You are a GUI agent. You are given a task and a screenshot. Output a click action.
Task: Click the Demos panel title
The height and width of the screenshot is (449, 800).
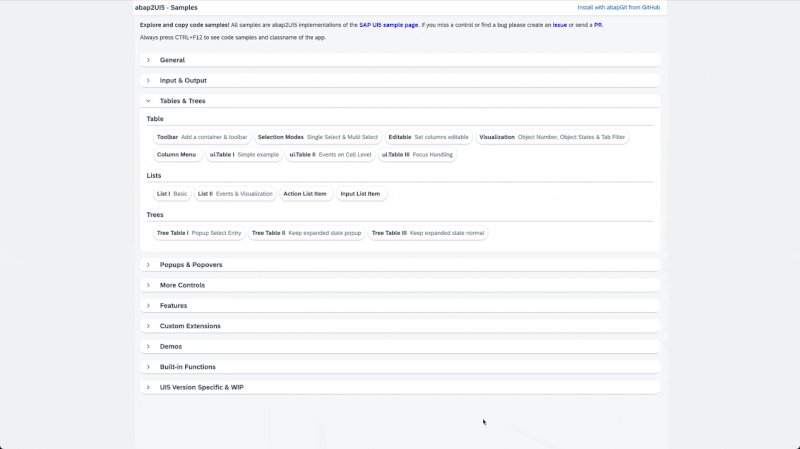click(171, 346)
